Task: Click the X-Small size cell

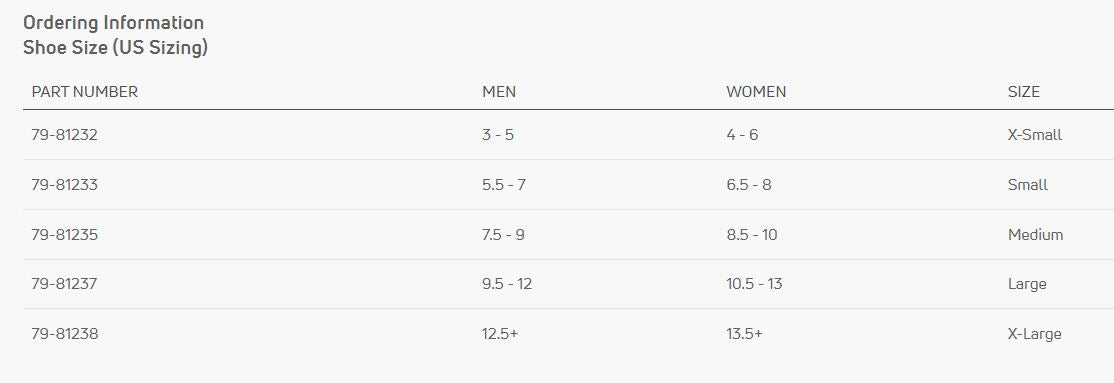Action: (1034, 134)
